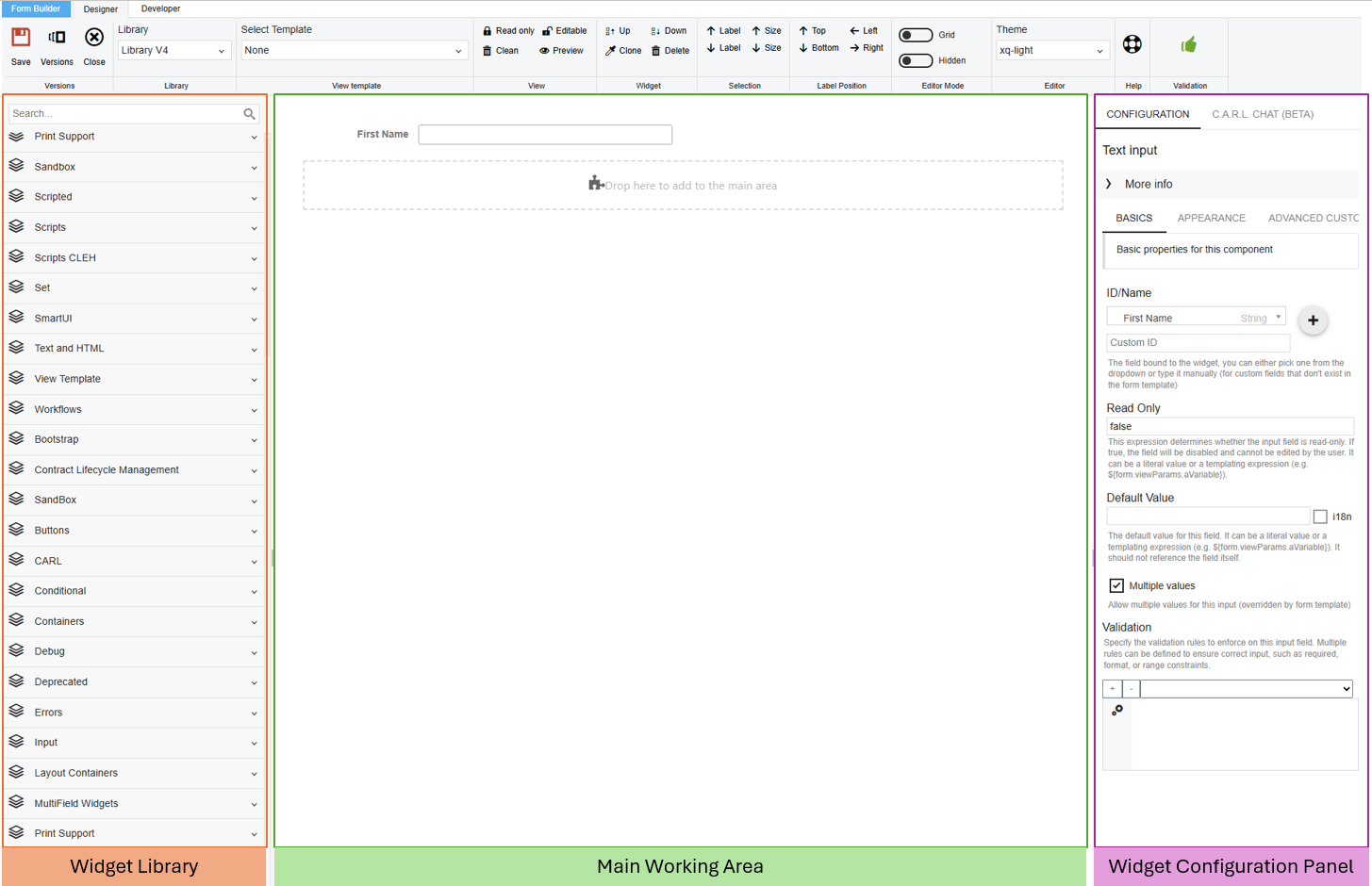The image size is (1372, 886).
Task: Open the Library V4 dropdown
Action: click(x=174, y=51)
